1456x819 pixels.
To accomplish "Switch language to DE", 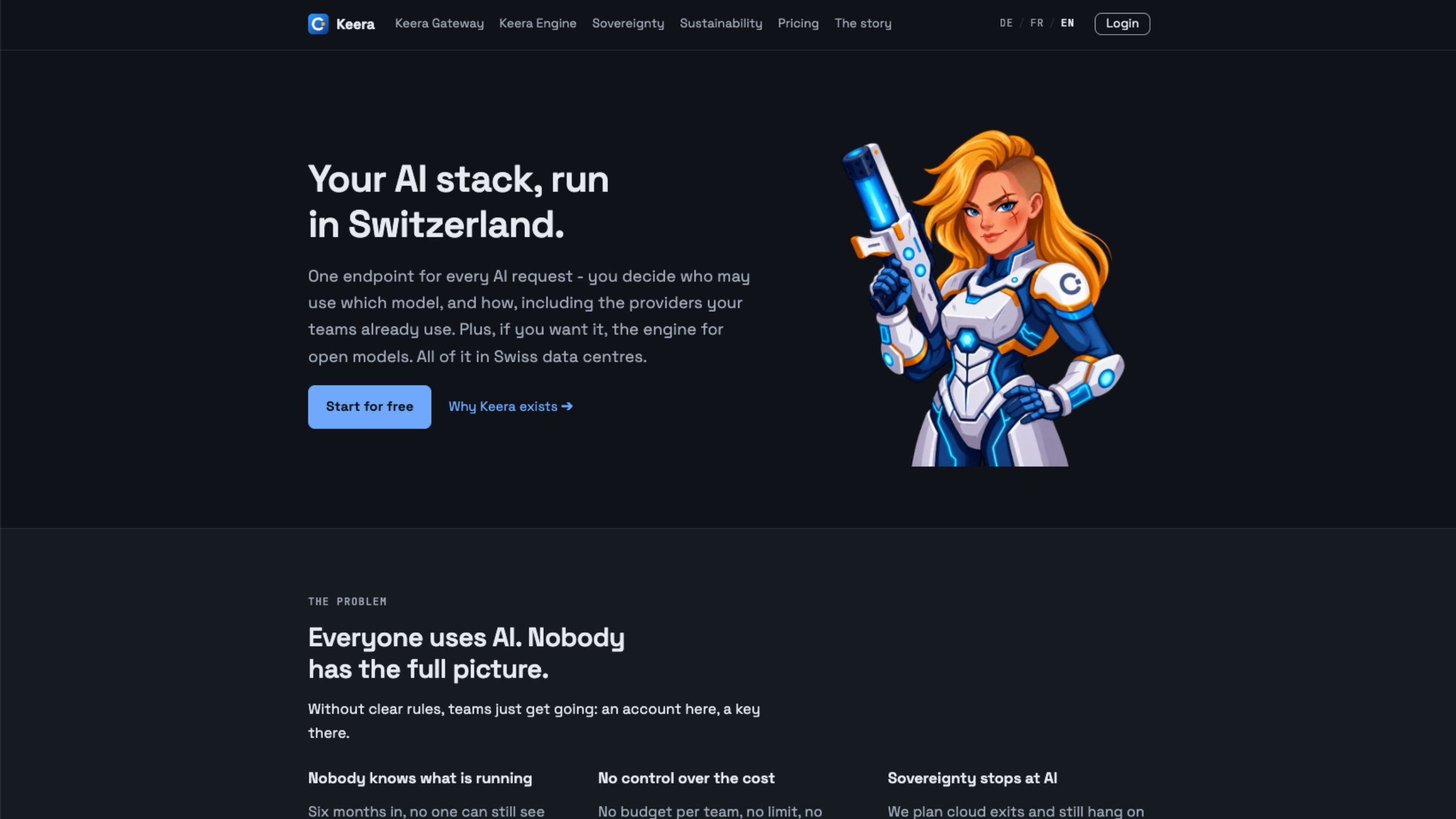I will [1006, 23].
